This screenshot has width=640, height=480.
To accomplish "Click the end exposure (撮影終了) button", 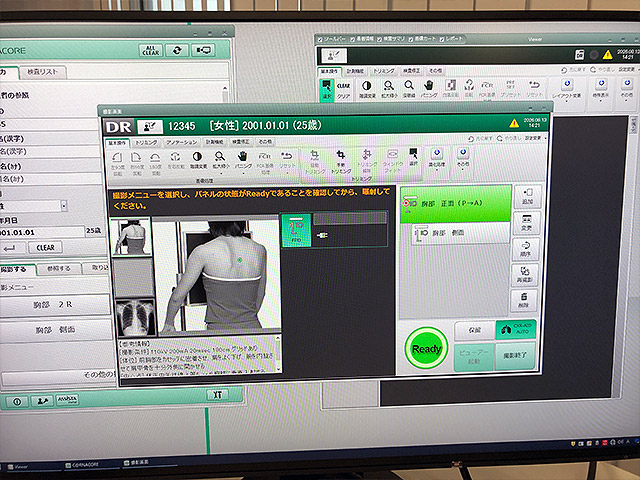I will (515, 356).
